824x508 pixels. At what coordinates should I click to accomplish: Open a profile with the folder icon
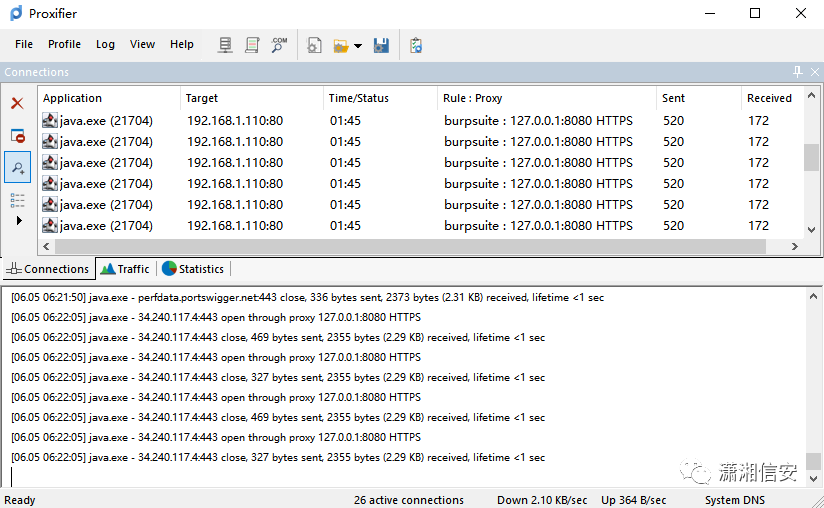point(341,46)
